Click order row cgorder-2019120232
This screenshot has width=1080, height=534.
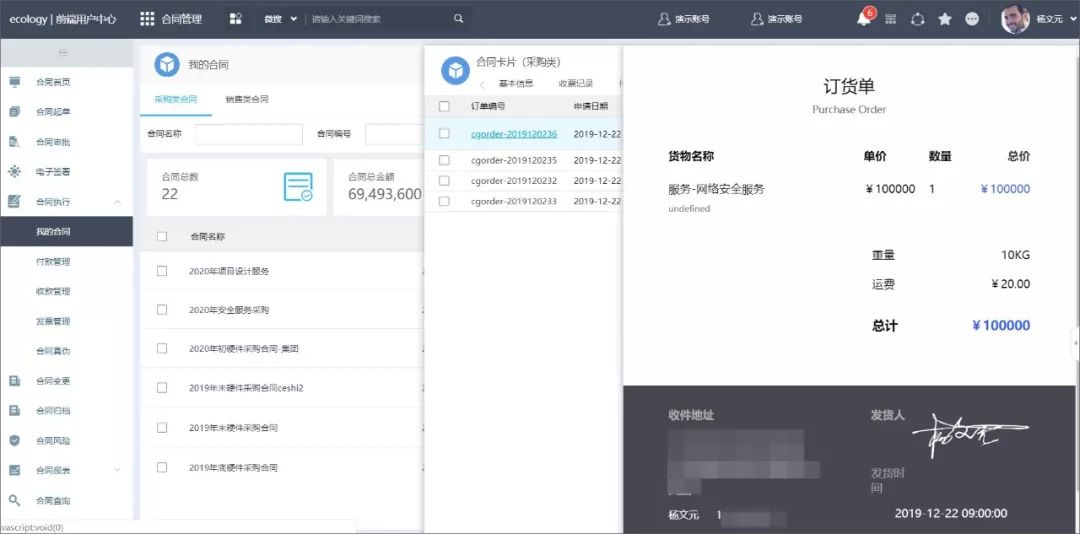coord(523,181)
